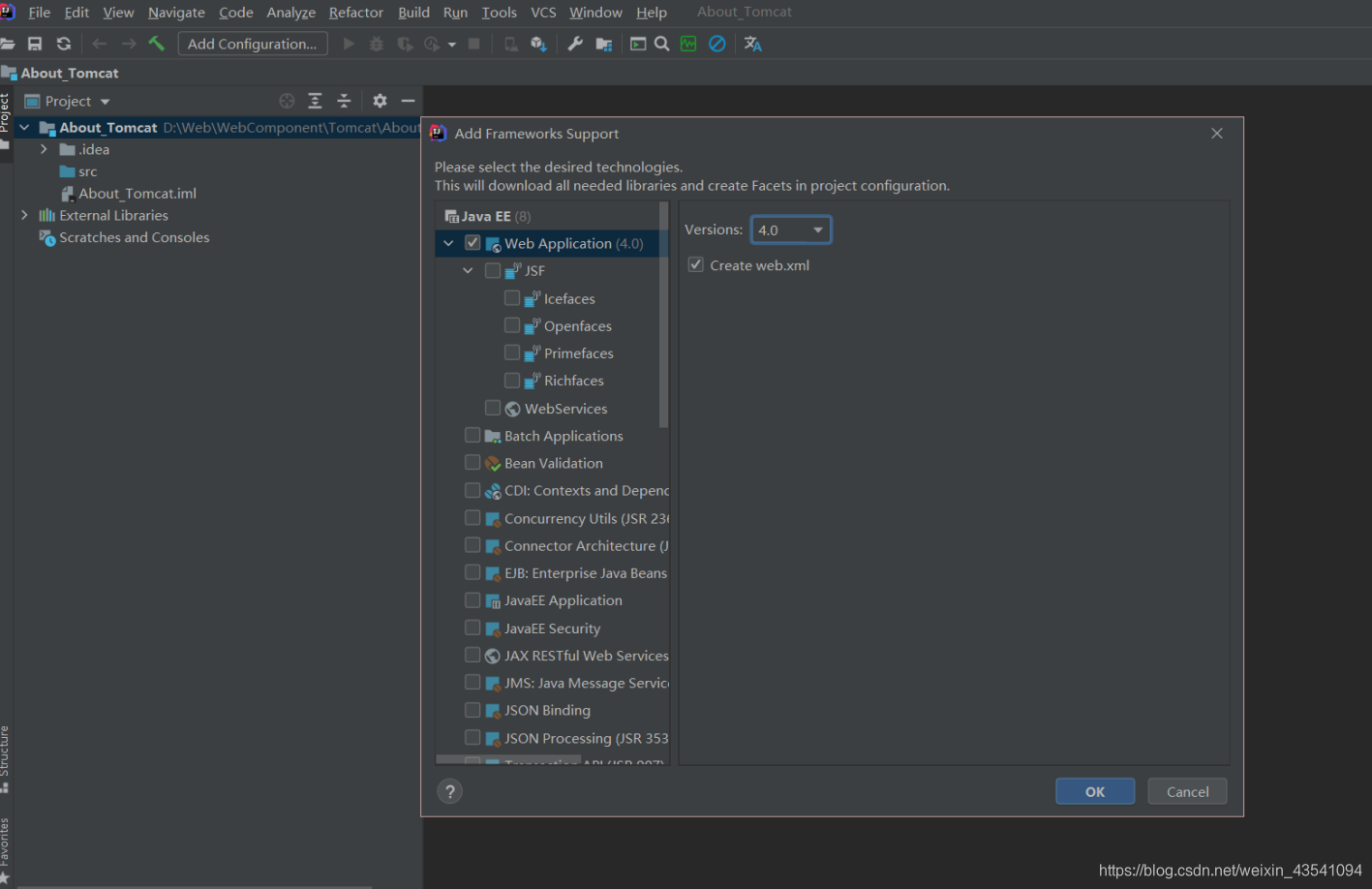Click the Cancel button
Viewport: 1372px width, 889px height.
(1187, 791)
